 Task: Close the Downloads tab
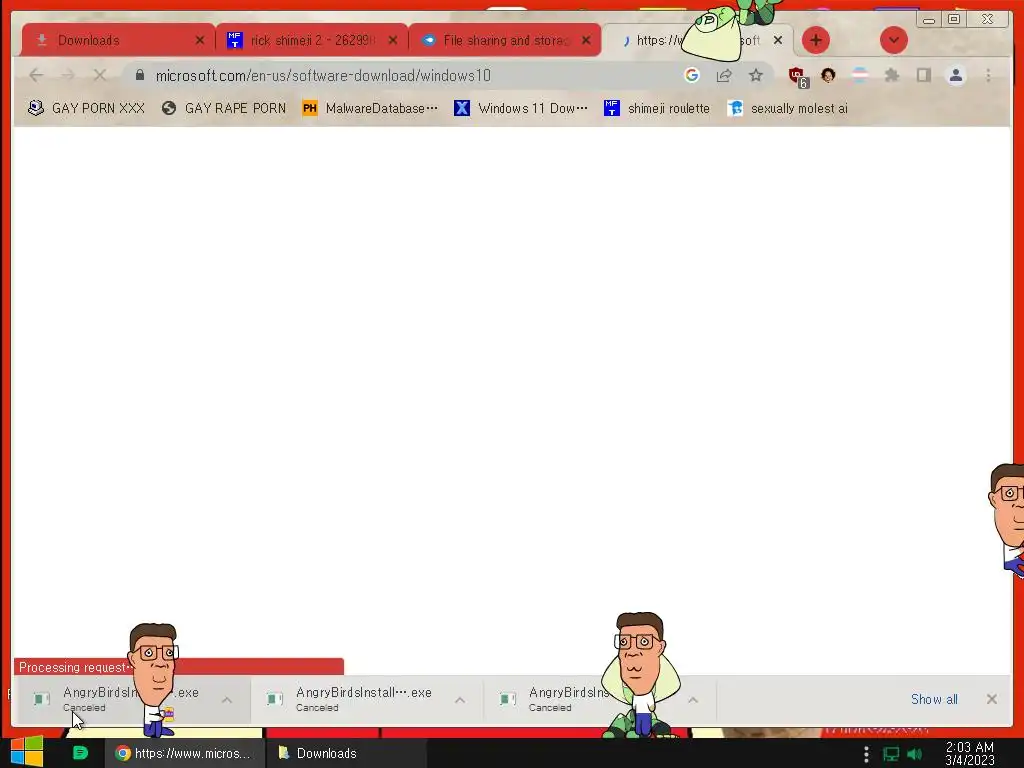(200, 40)
